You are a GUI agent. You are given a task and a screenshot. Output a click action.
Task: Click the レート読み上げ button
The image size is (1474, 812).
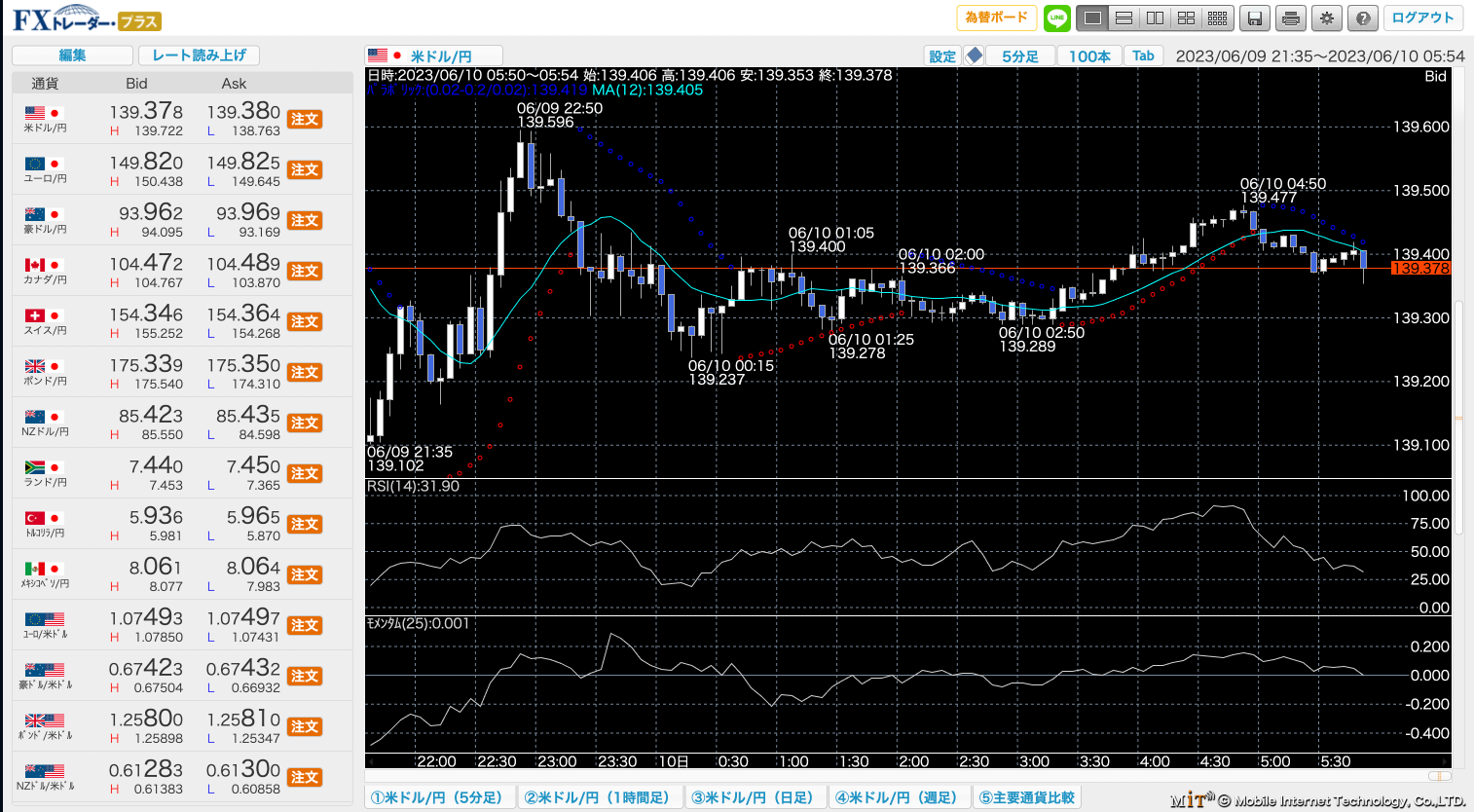pyautogui.click(x=199, y=55)
